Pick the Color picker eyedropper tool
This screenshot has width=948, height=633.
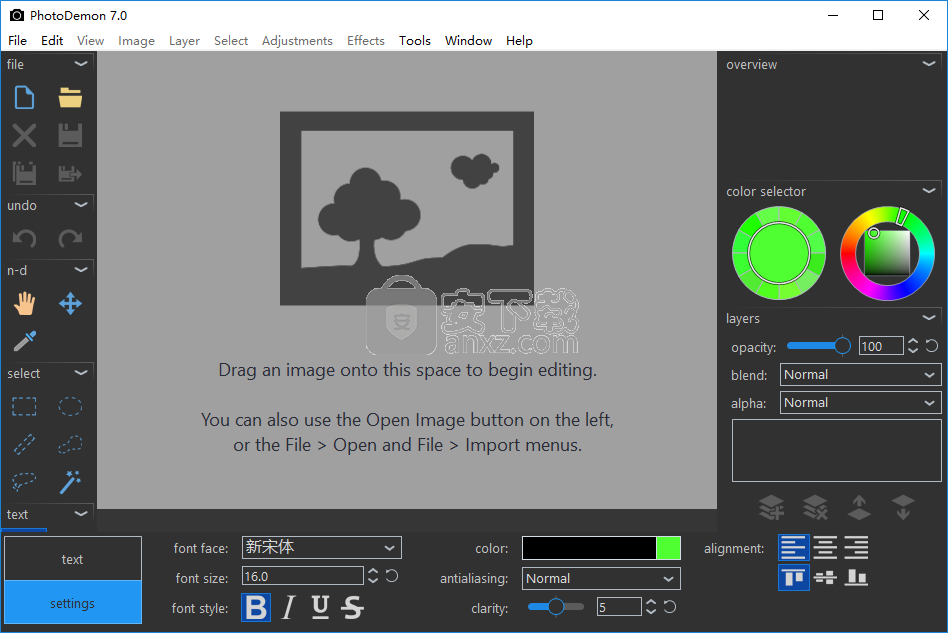click(x=24, y=341)
